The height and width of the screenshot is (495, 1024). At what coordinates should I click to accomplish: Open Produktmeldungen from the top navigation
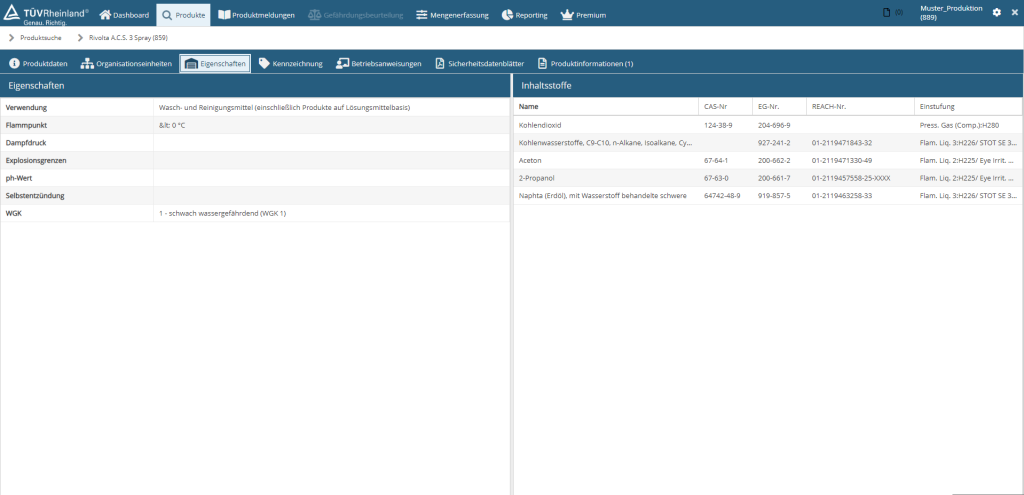[256, 15]
